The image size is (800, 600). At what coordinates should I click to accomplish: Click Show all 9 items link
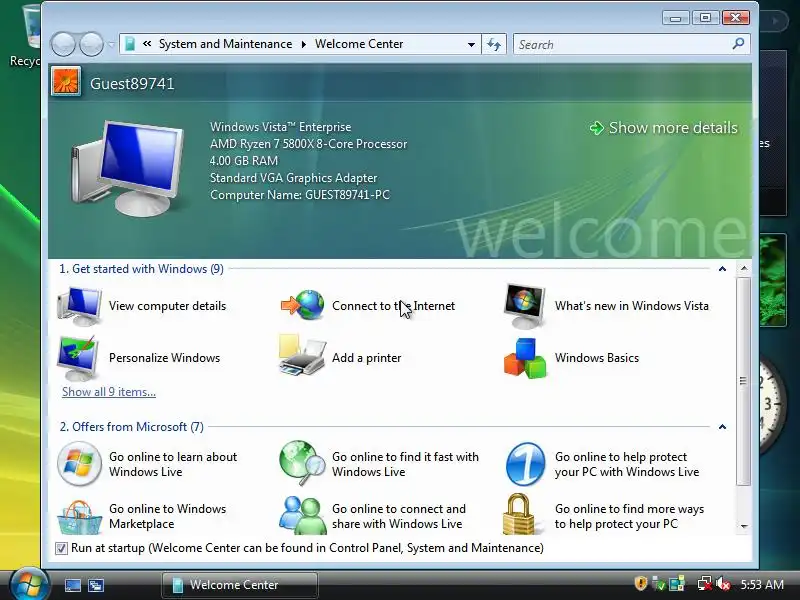tap(109, 392)
